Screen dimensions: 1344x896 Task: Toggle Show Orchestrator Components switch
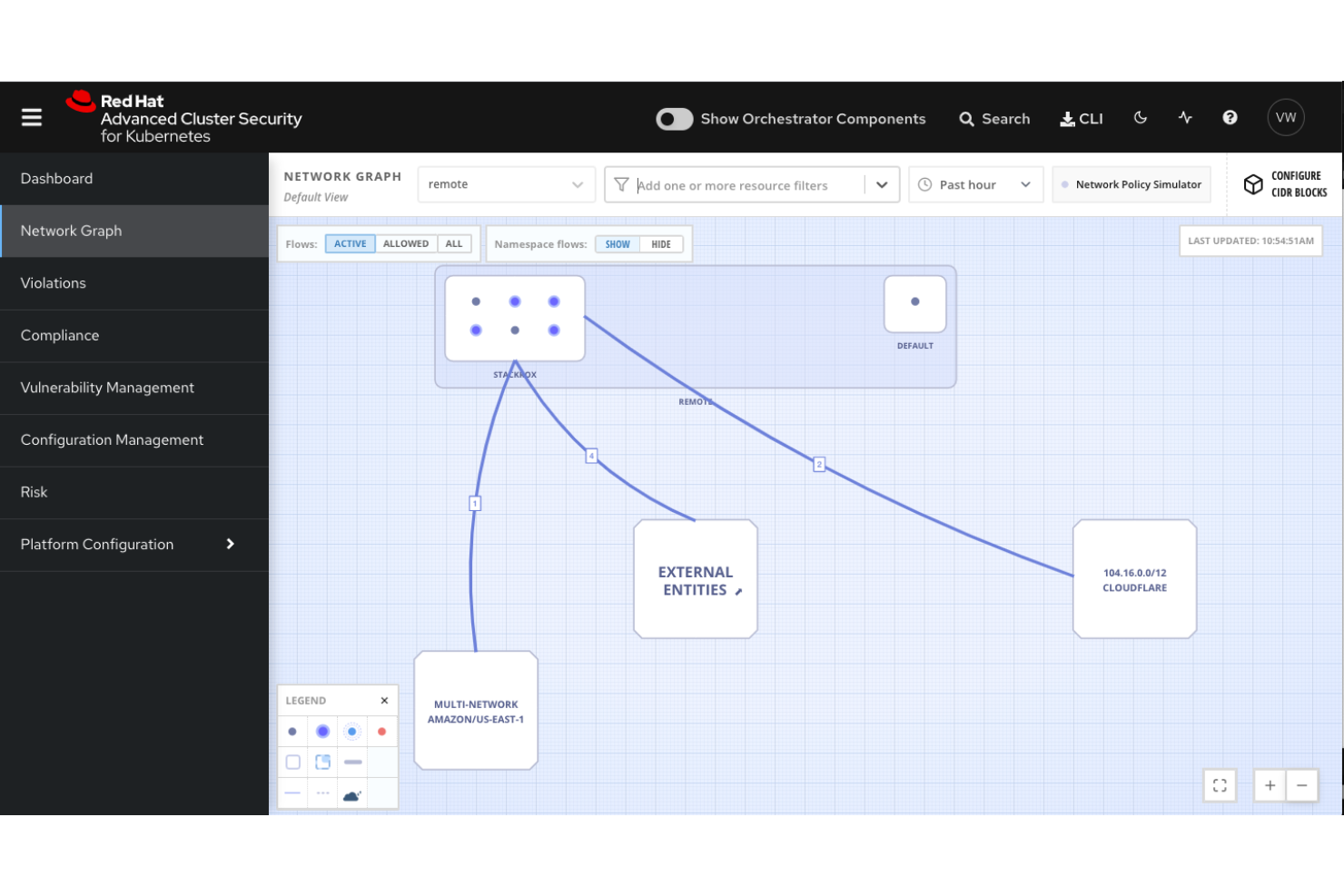[674, 119]
